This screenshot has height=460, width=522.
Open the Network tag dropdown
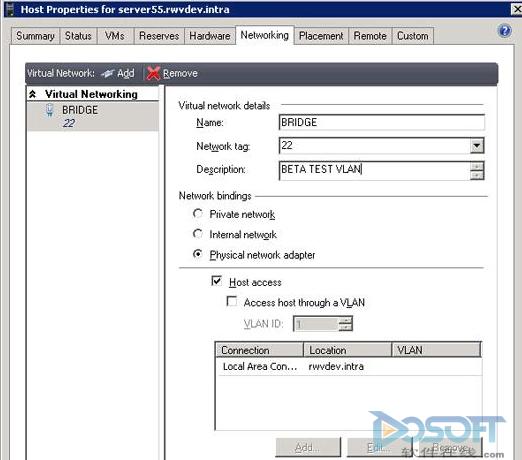(477, 146)
